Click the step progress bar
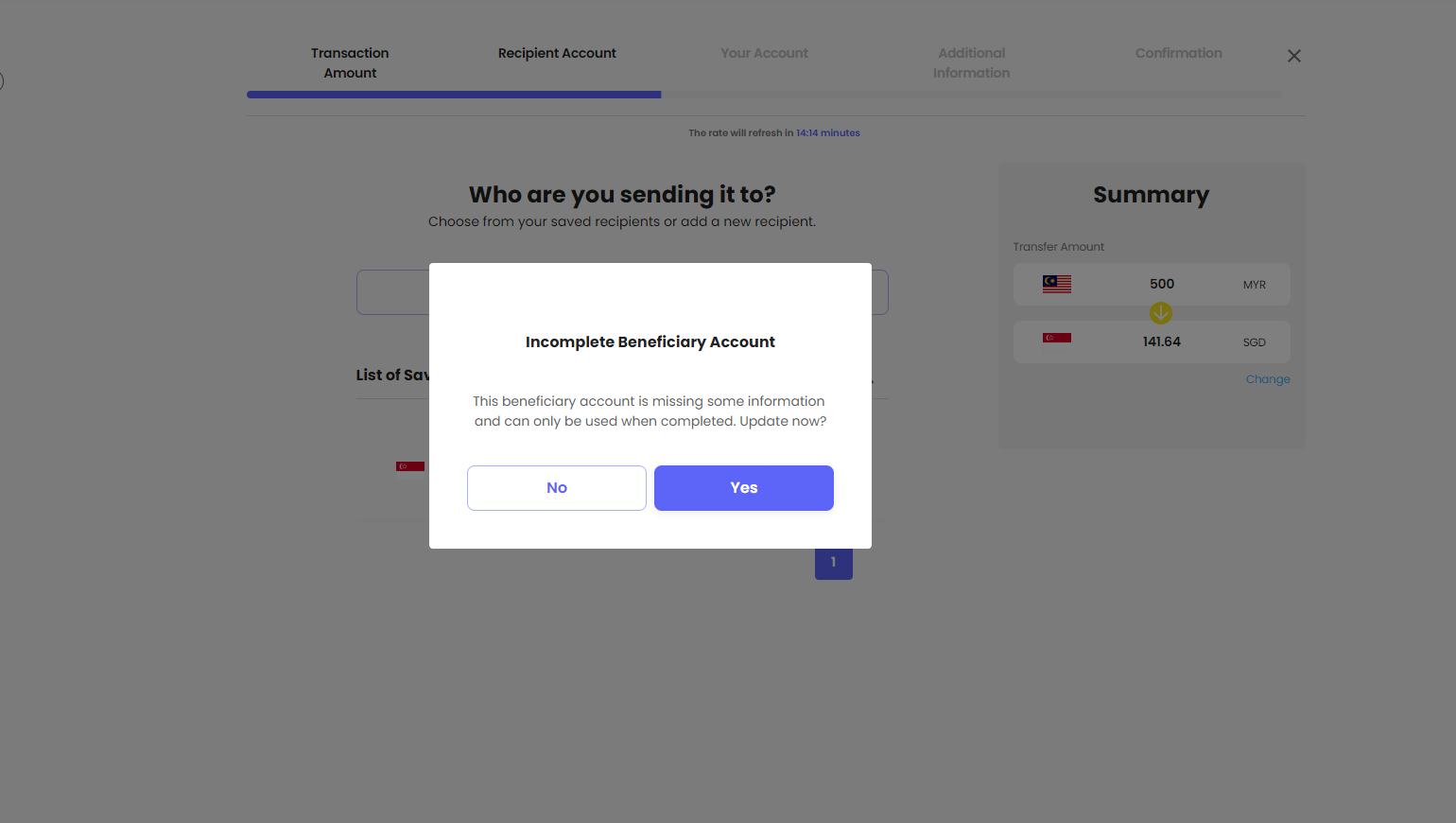 [765, 95]
